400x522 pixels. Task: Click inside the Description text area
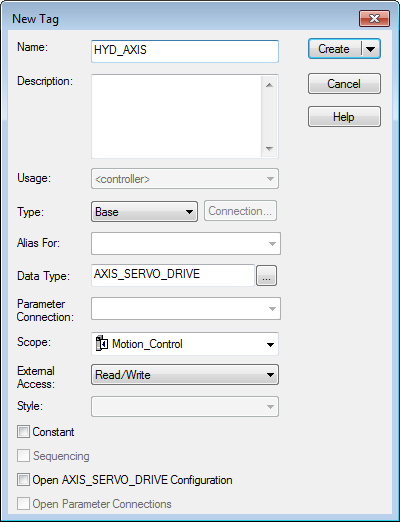point(177,116)
